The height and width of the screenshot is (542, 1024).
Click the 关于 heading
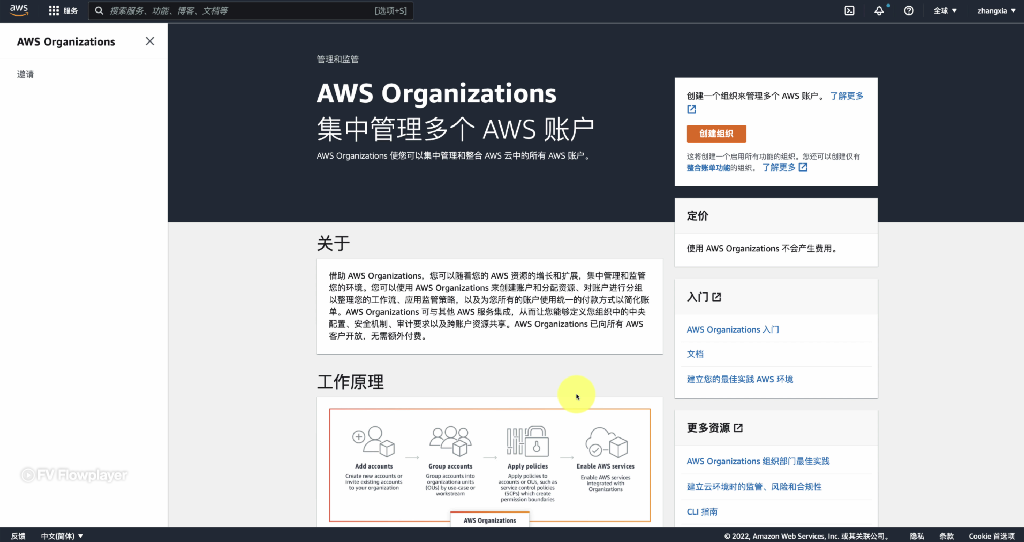tap(334, 244)
